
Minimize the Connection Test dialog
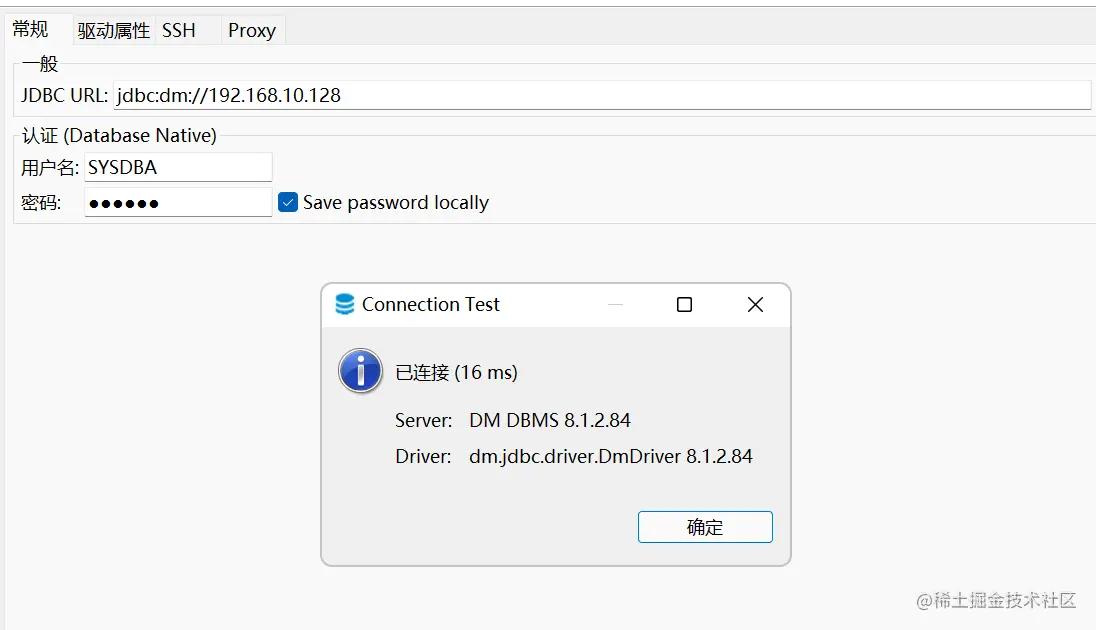(x=615, y=304)
